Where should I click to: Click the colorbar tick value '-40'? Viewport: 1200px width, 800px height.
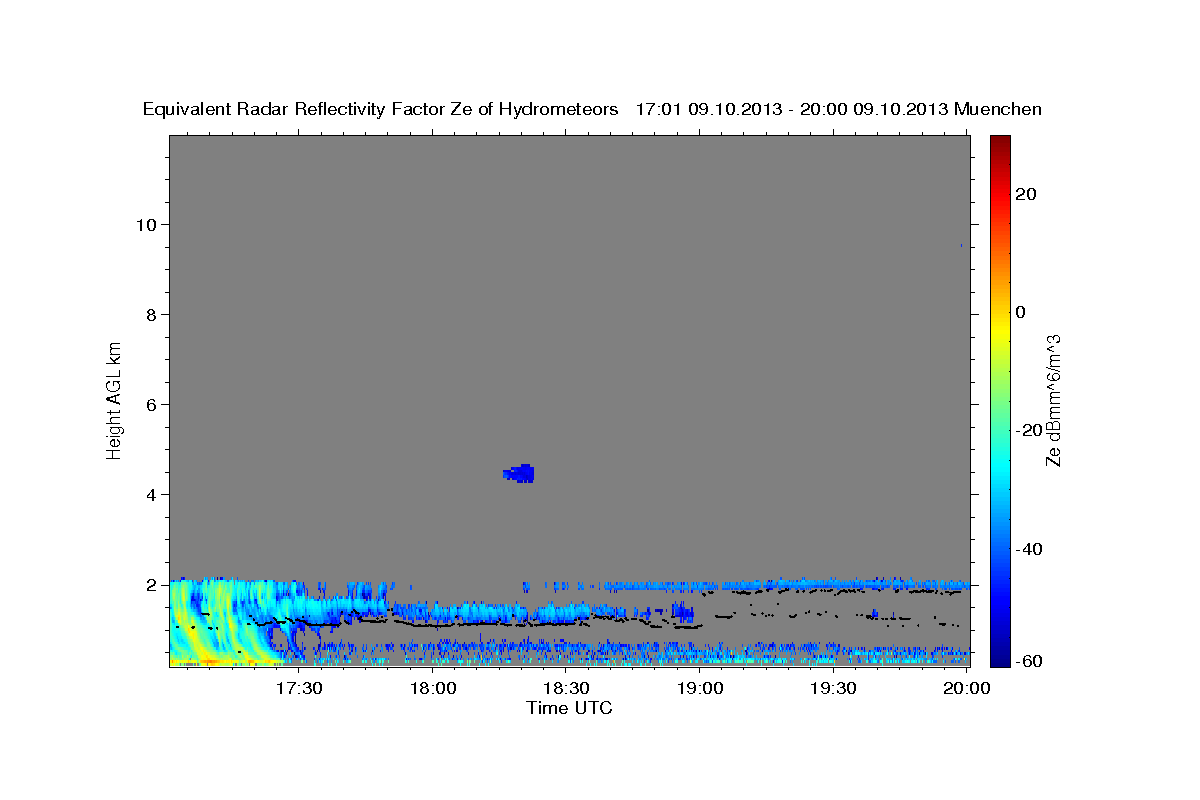click(x=1028, y=549)
